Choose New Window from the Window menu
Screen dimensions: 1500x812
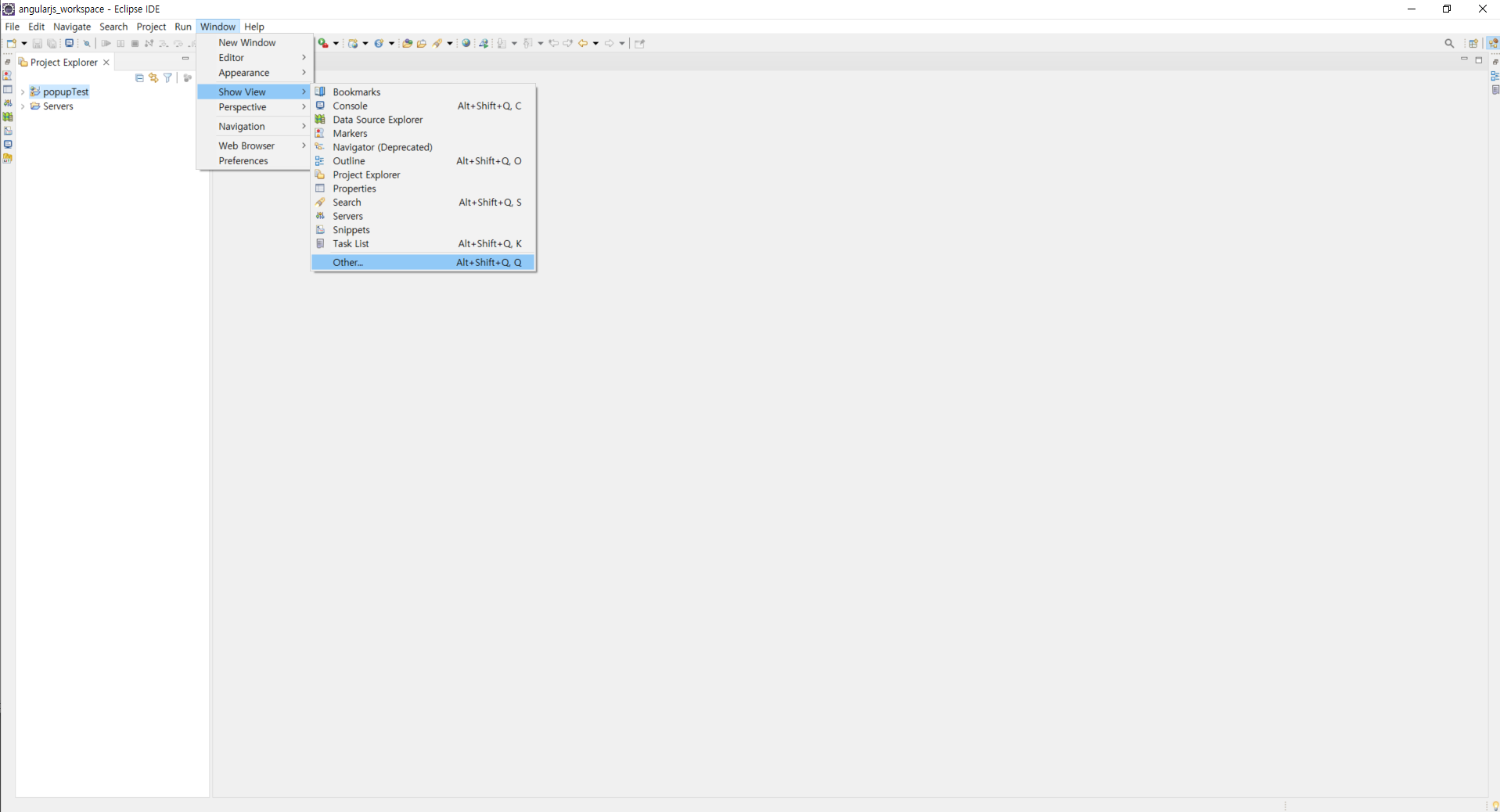click(255, 43)
